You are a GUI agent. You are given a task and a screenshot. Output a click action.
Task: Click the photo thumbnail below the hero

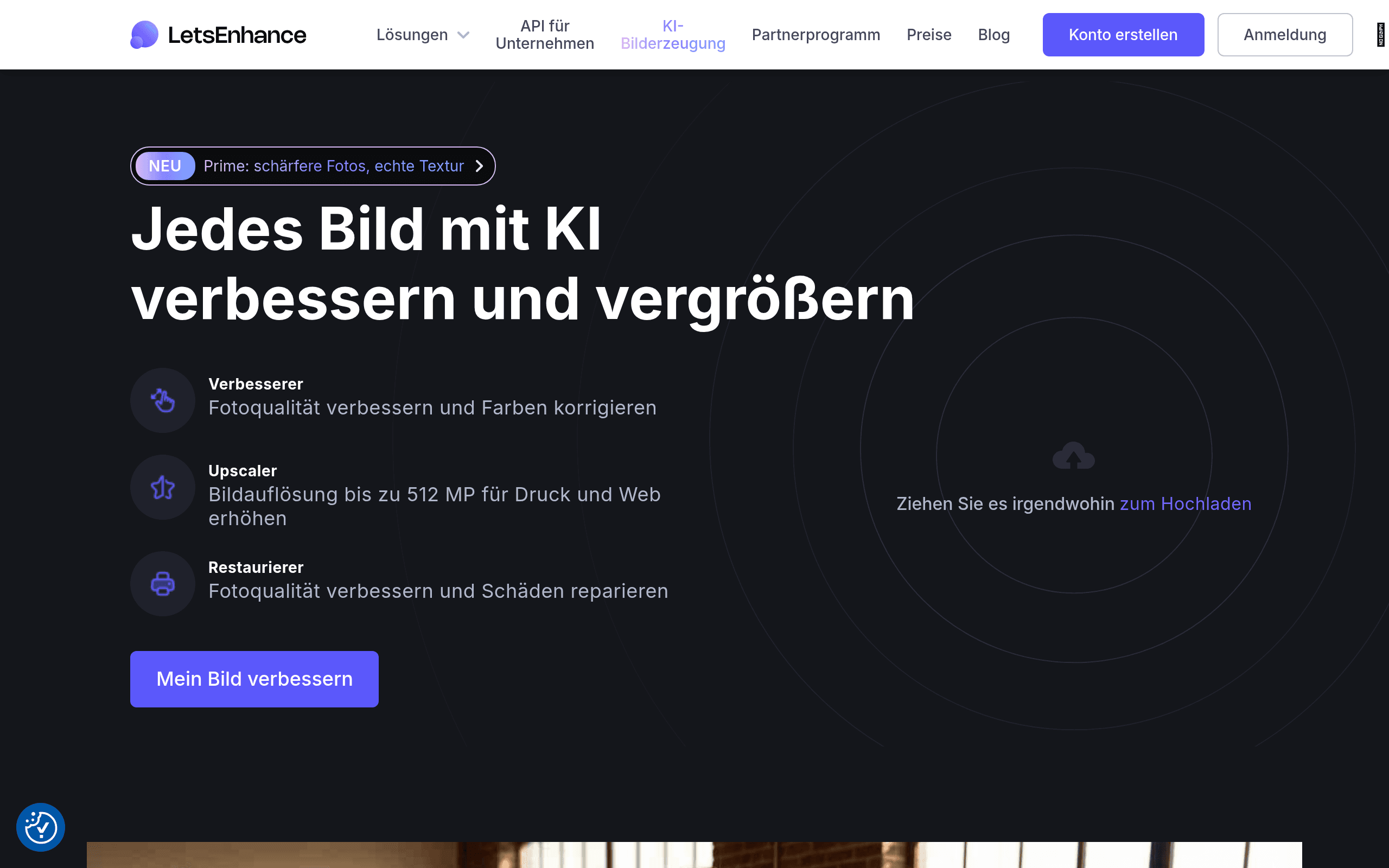point(694,855)
